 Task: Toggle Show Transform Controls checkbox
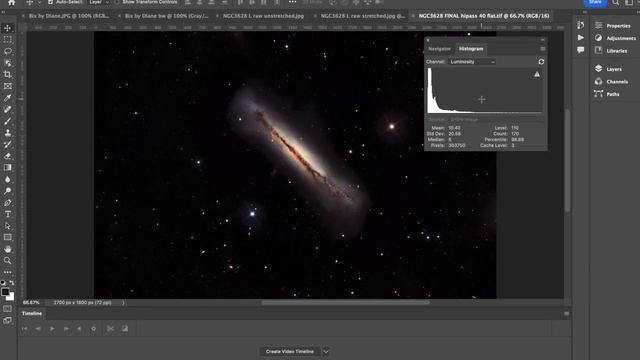coord(117,2)
